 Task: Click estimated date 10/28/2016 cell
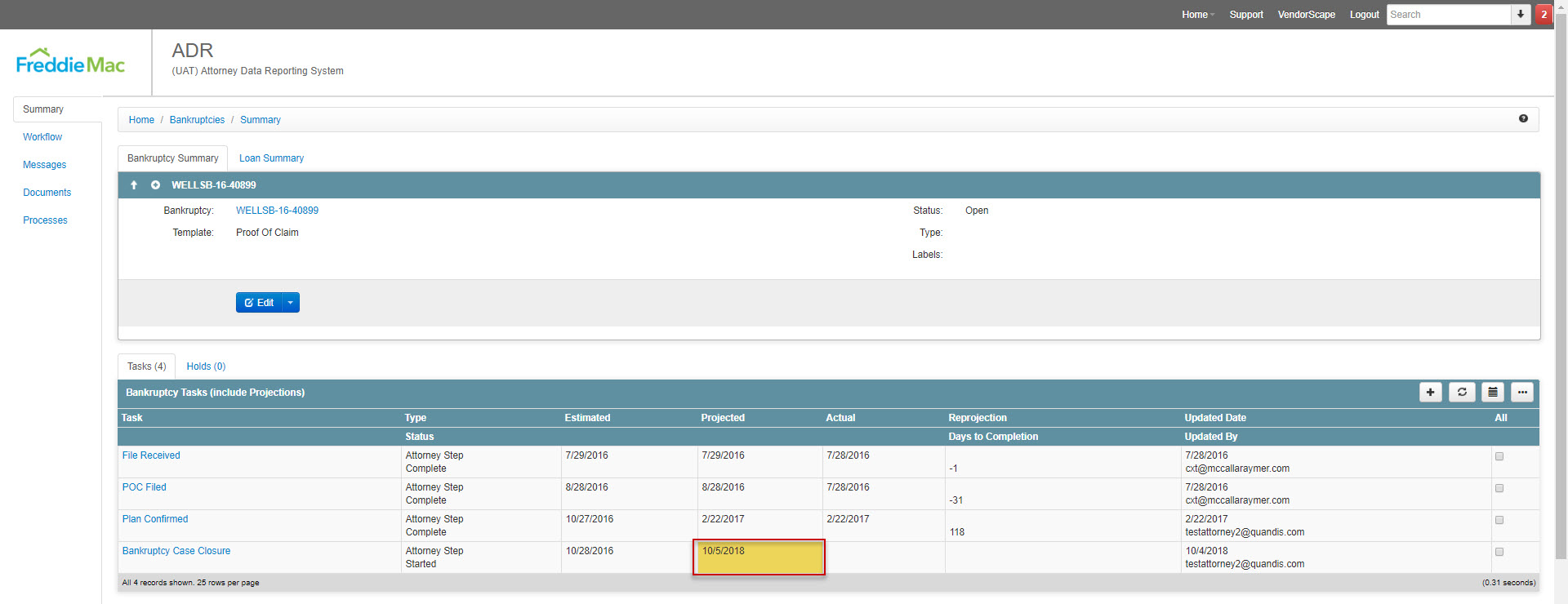click(x=590, y=551)
